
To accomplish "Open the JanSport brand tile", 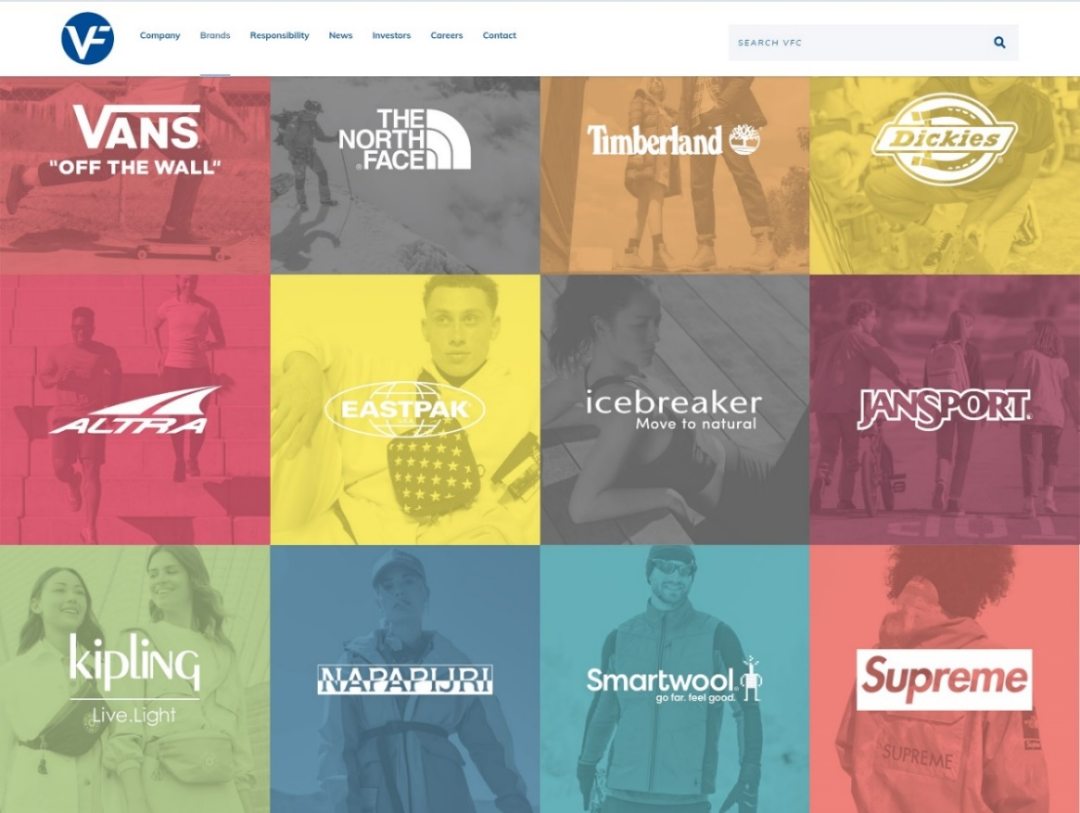I will [x=945, y=410].
